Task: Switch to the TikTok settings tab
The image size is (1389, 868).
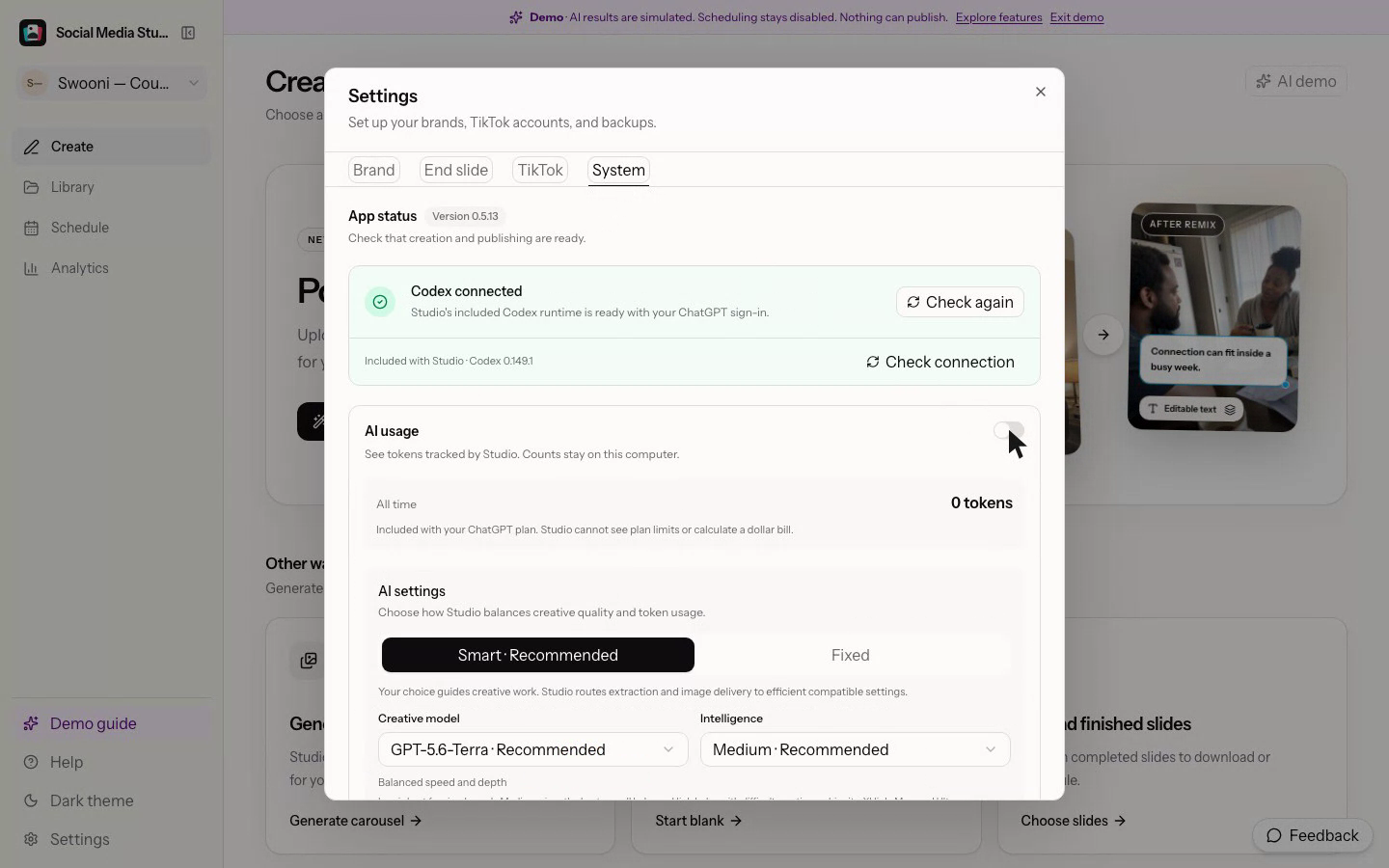Action: pyautogui.click(x=540, y=170)
